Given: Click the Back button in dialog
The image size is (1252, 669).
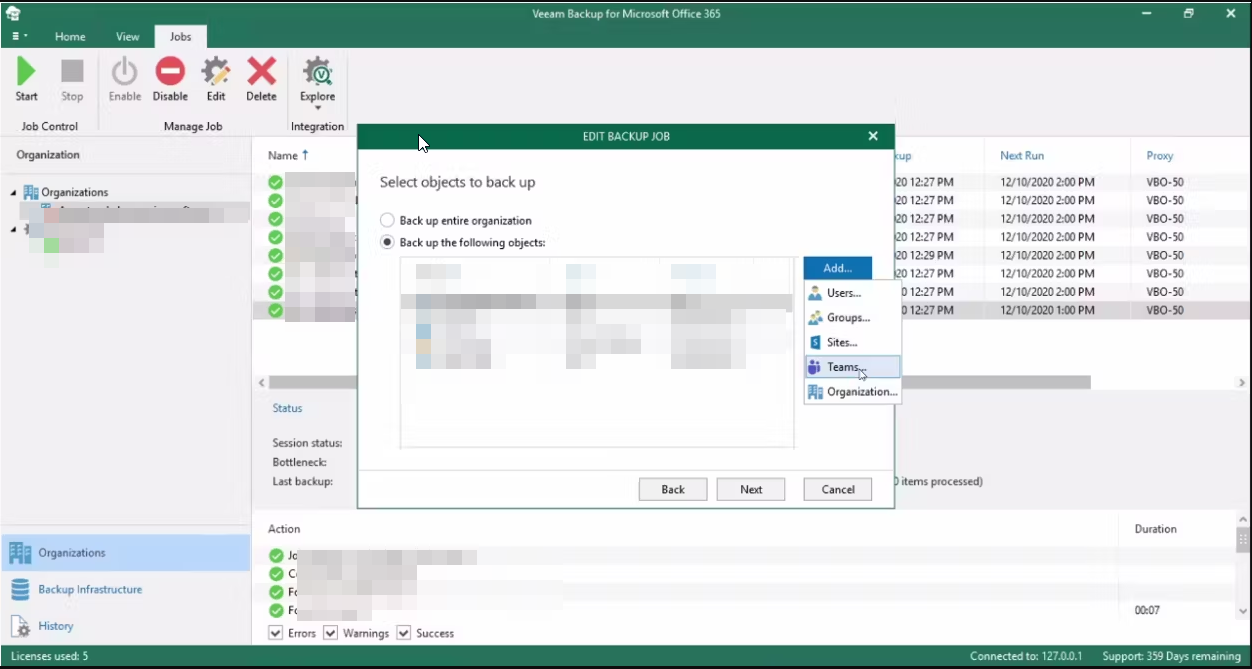Looking at the screenshot, I should pyautogui.click(x=673, y=489).
